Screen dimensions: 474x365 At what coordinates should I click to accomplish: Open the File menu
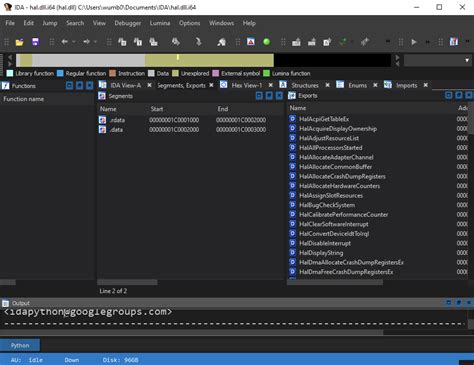pos(10,23)
